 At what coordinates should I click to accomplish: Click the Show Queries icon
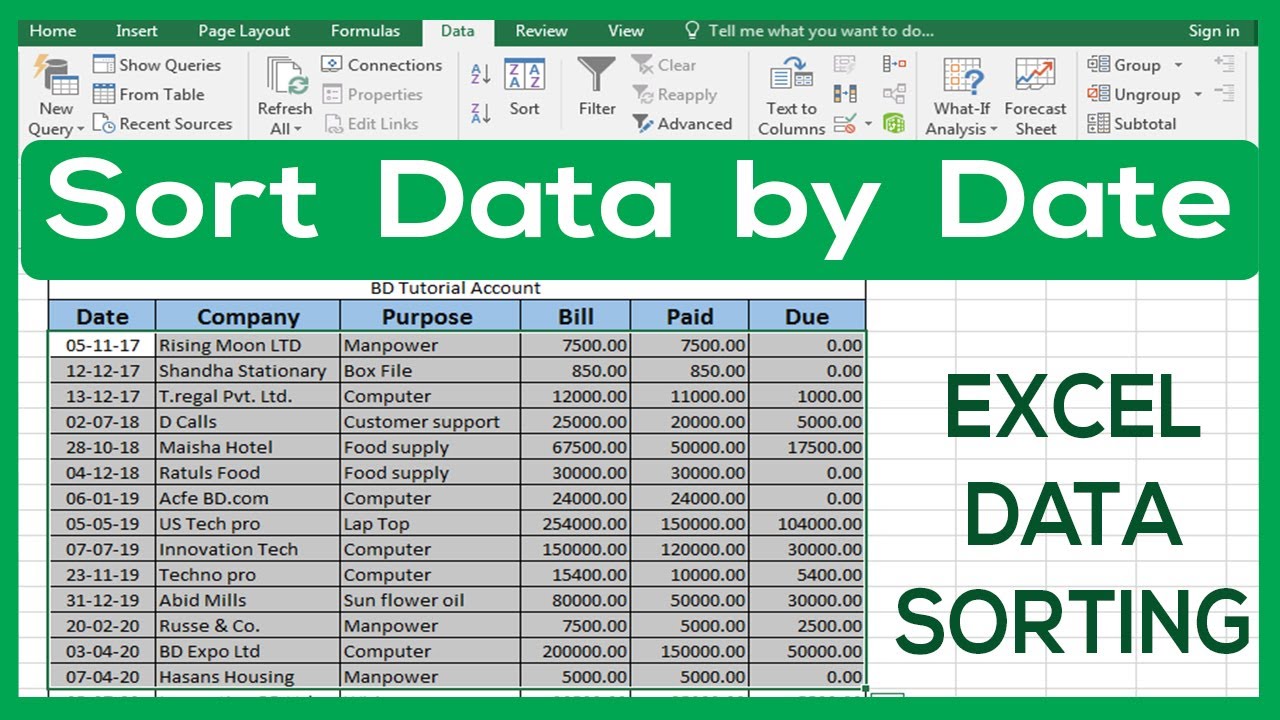pos(104,65)
